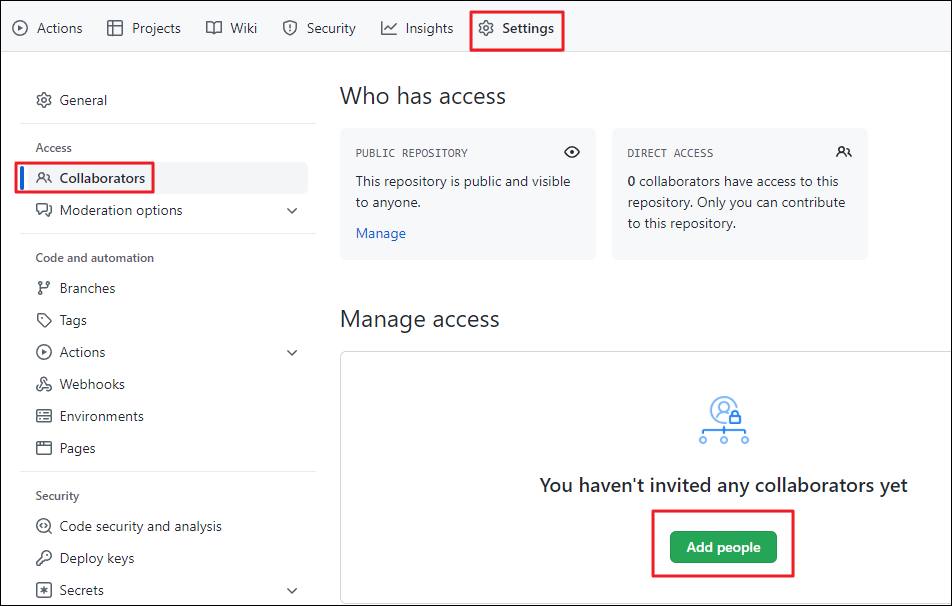The height and width of the screenshot is (606, 952).
Task: Click the Deploy keys key icon
Action: click(44, 558)
